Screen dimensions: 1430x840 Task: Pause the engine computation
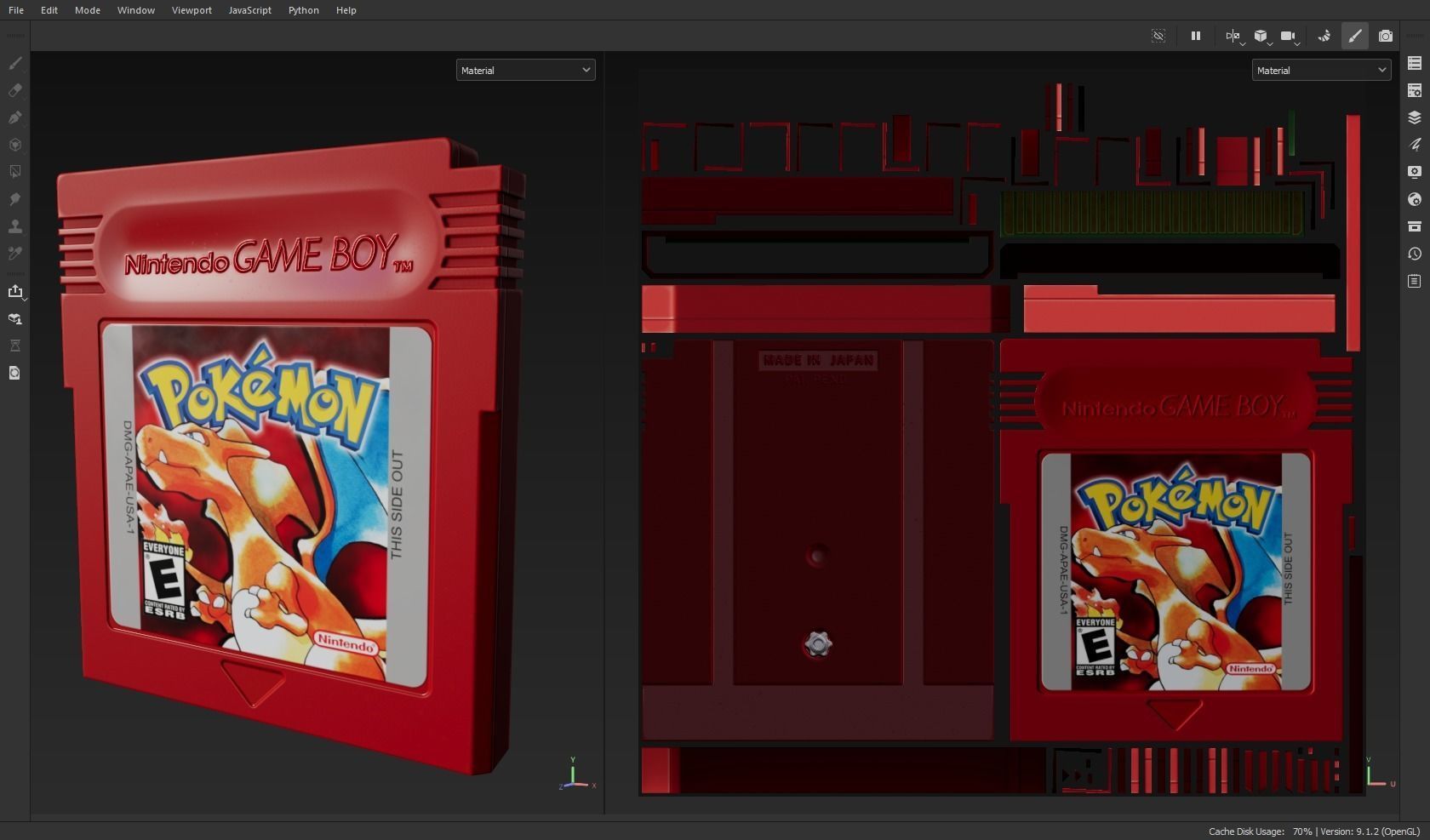1196,36
